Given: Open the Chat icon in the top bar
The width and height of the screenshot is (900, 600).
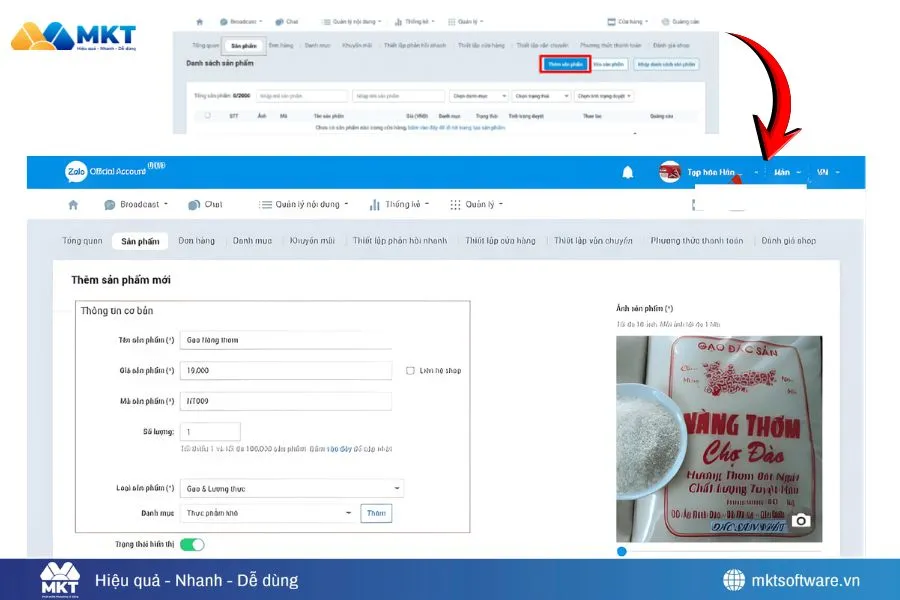Looking at the screenshot, I should pos(193,203).
